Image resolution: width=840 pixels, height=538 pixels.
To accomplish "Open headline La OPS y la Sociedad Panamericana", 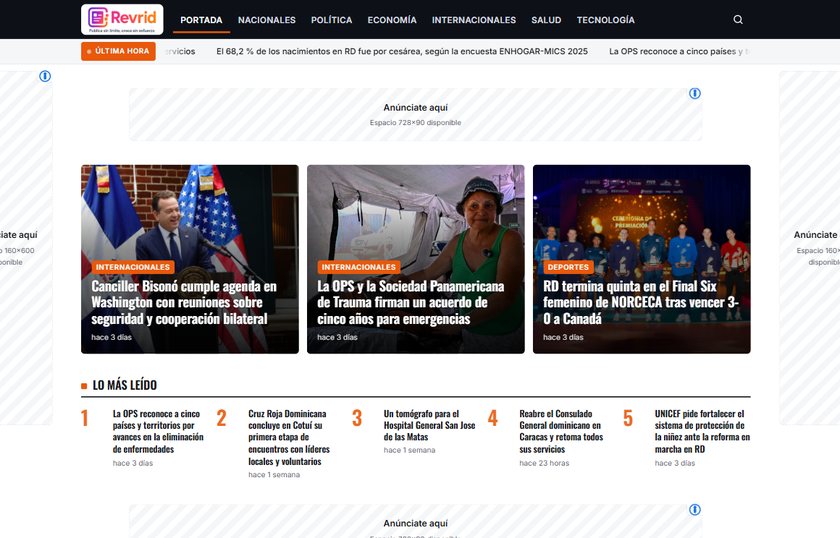I will pyautogui.click(x=410, y=303).
